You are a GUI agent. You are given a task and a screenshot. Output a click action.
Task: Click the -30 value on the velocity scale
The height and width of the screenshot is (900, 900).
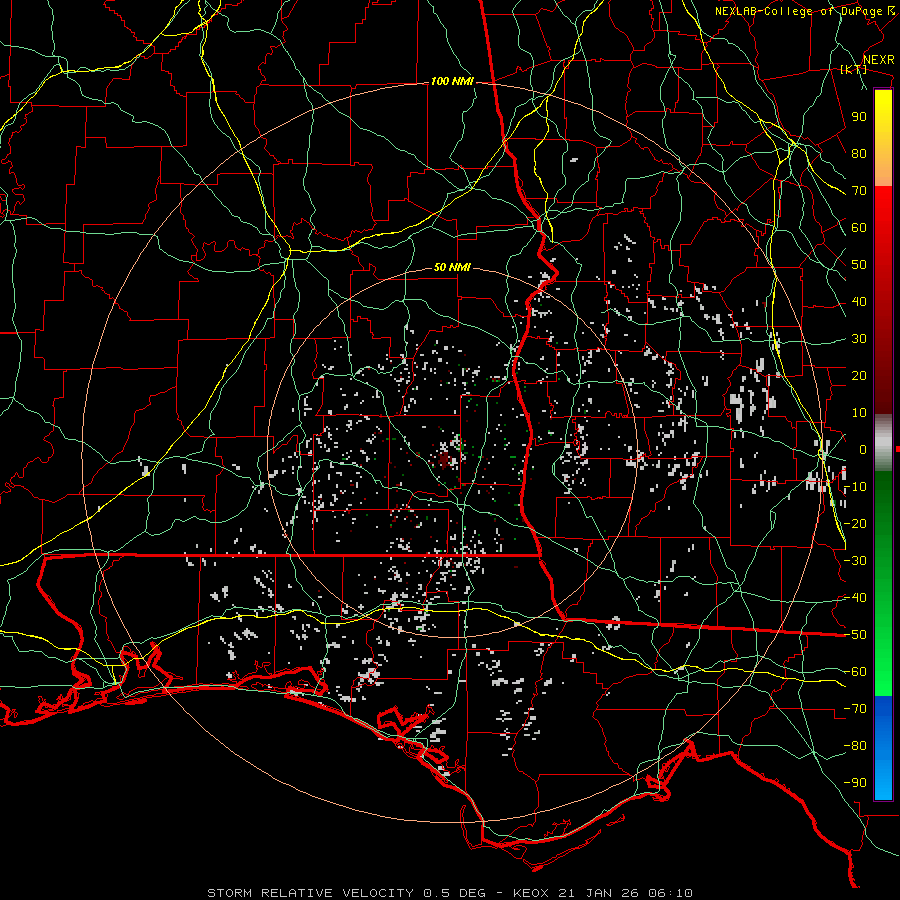coord(855,561)
